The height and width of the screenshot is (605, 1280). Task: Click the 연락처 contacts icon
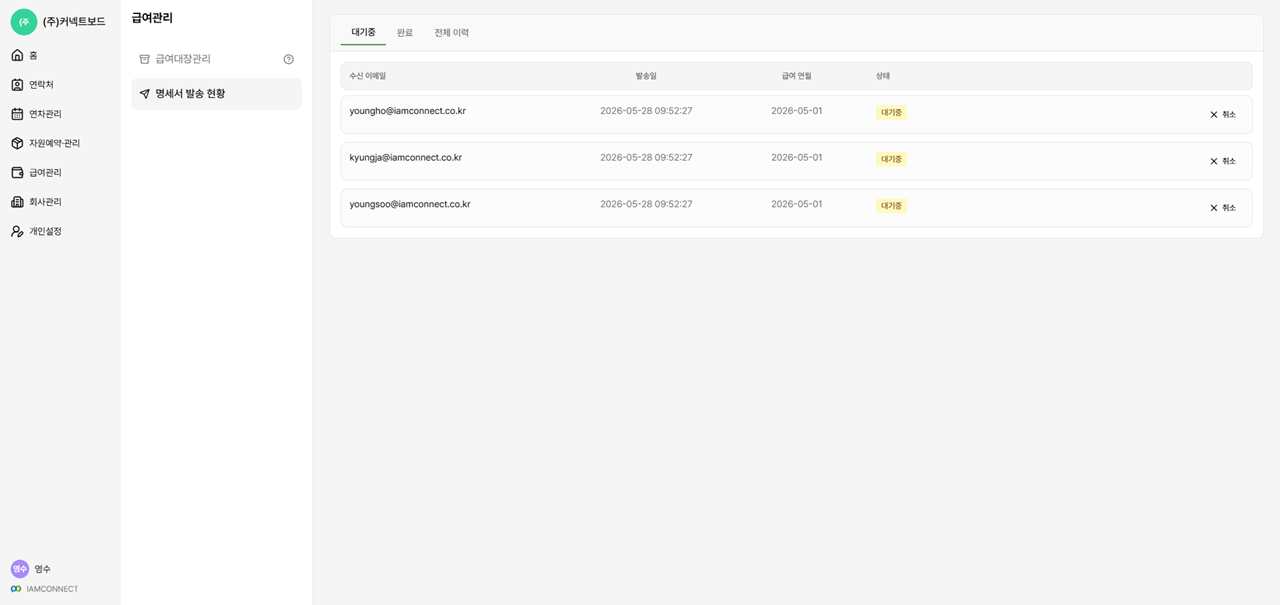17,85
